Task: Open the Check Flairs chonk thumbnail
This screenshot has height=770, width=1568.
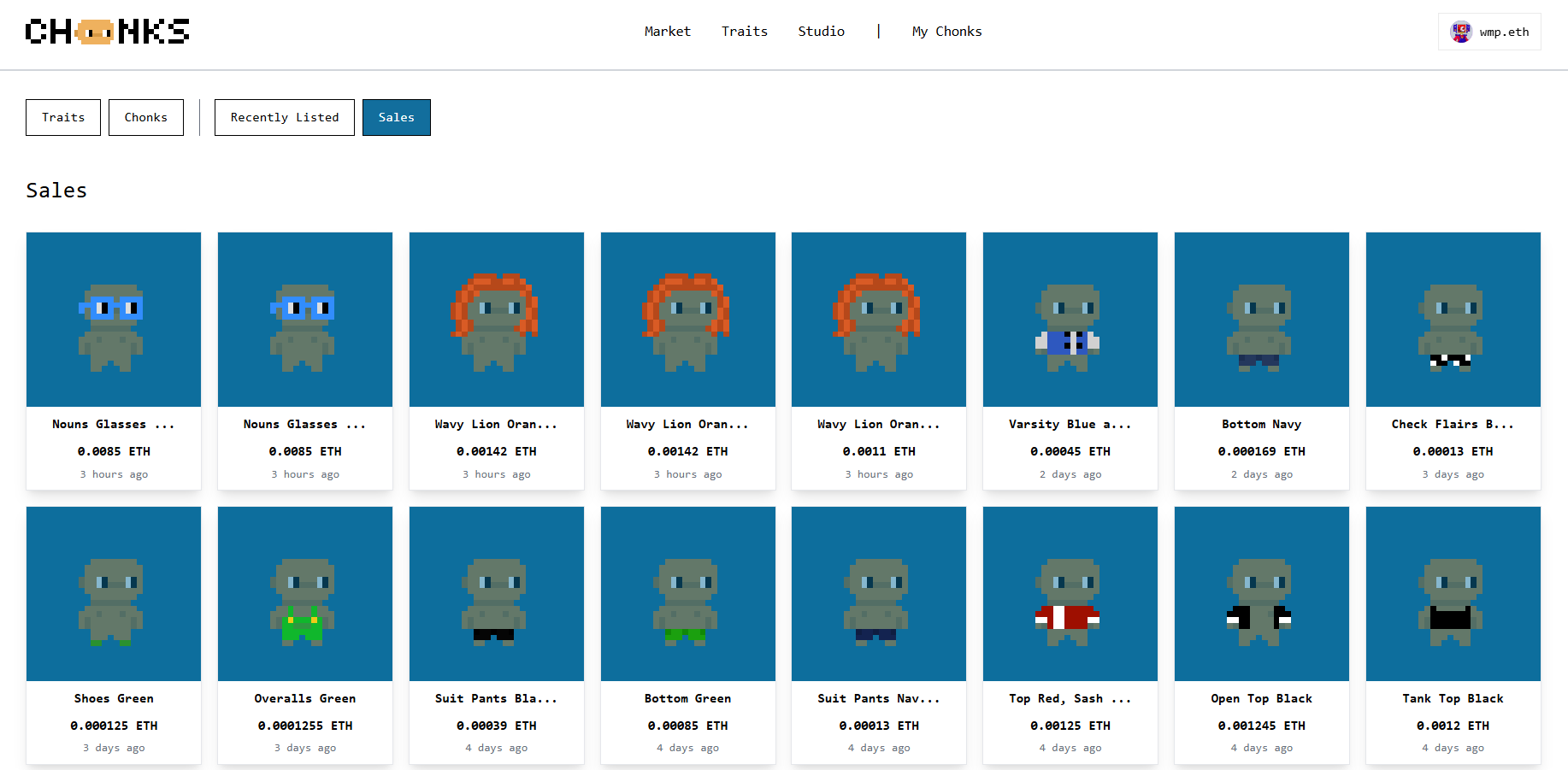Action: 1453,320
